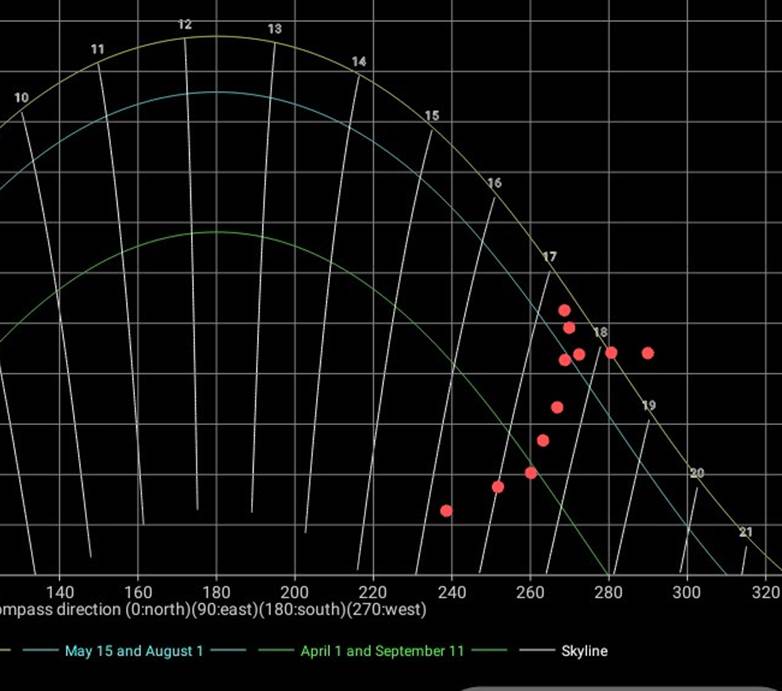Viewport: 782px width, 691px height.
Task: Click the hour 14 label on chart
Action: 359,62
